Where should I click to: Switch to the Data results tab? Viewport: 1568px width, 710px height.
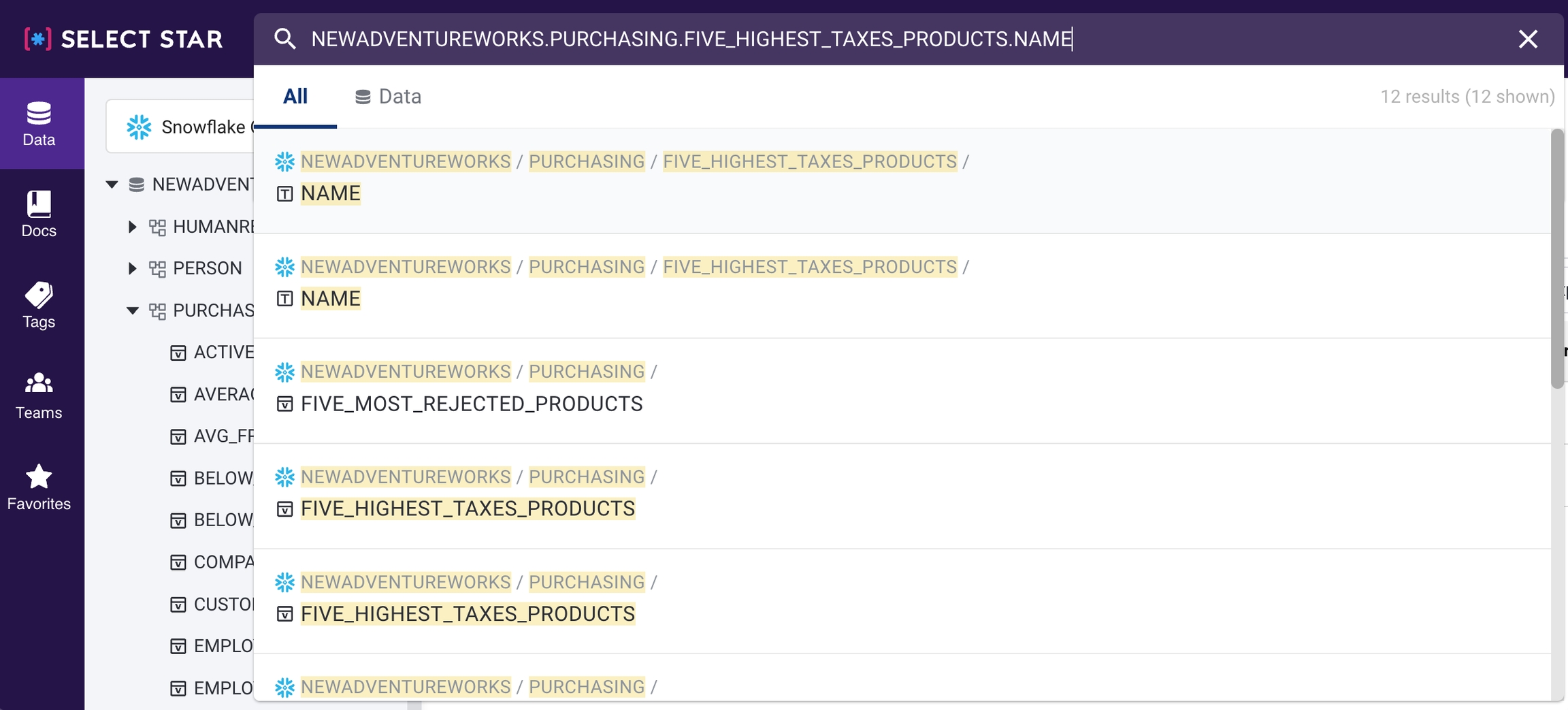pos(388,97)
